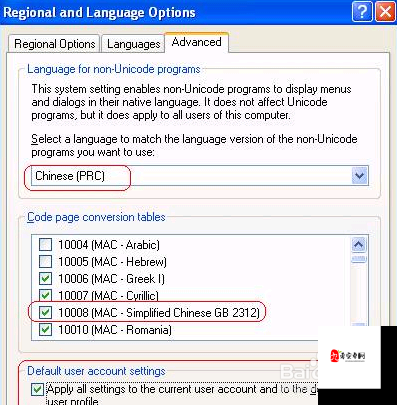
Task: Select the 10008 Simplified Chinese GB 2312 row label
Action: tap(159, 313)
